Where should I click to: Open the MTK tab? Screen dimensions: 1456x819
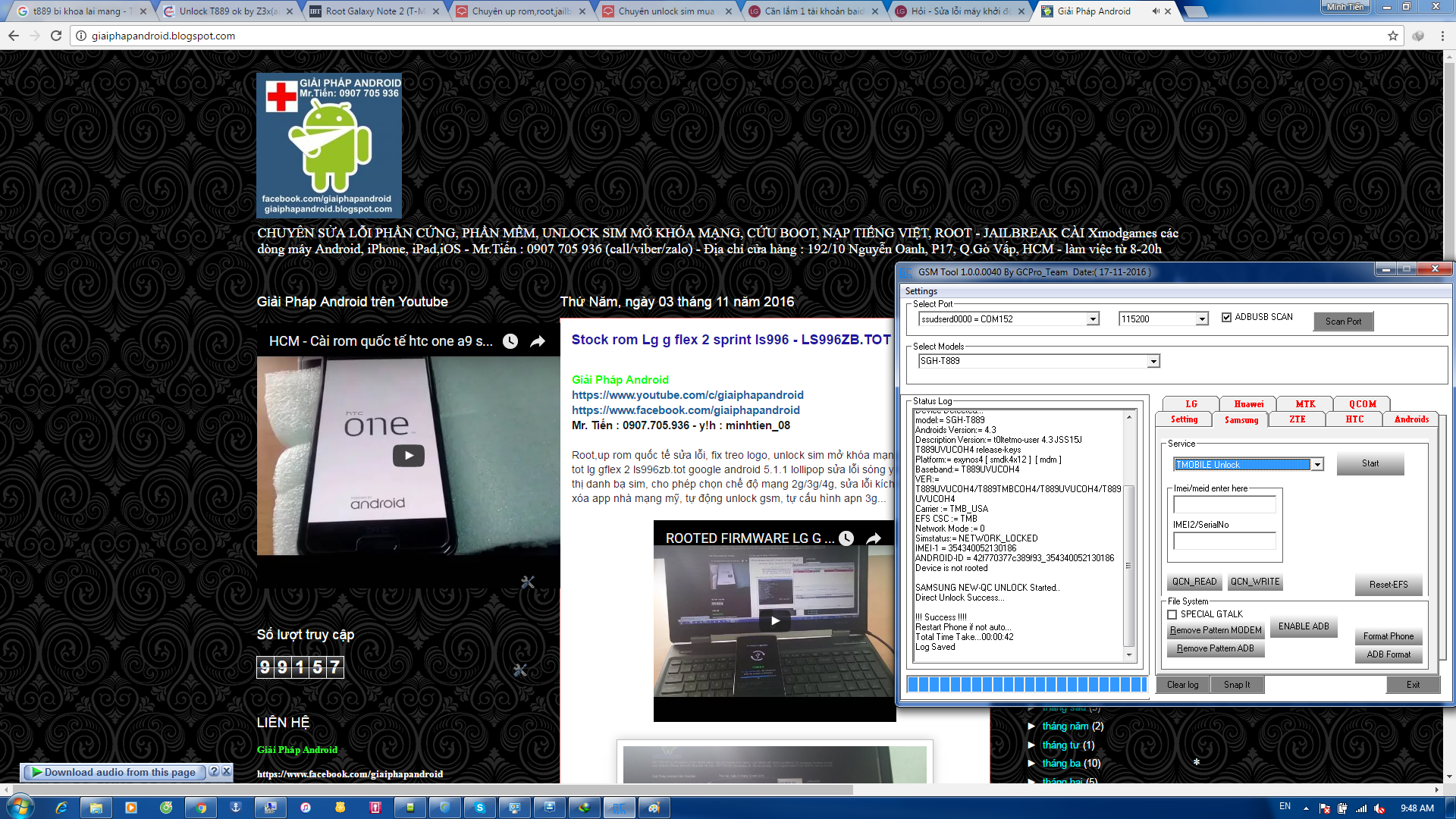[x=1305, y=404]
